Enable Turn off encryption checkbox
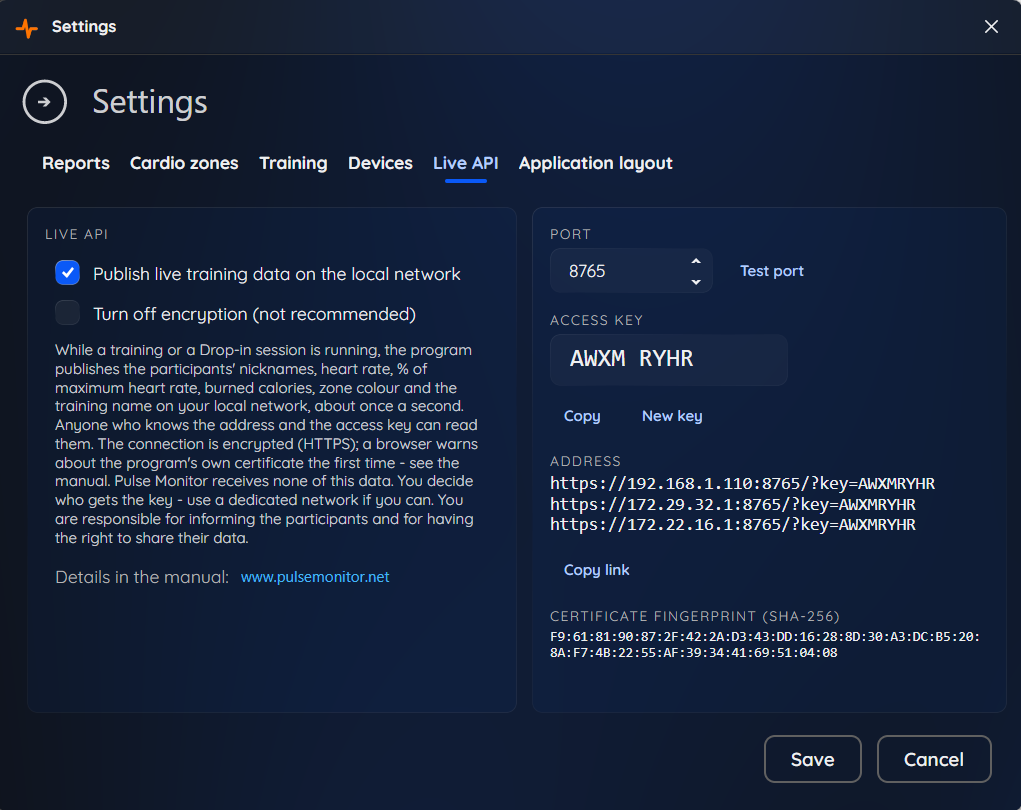Image resolution: width=1021 pixels, height=810 pixels. coord(68,313)
